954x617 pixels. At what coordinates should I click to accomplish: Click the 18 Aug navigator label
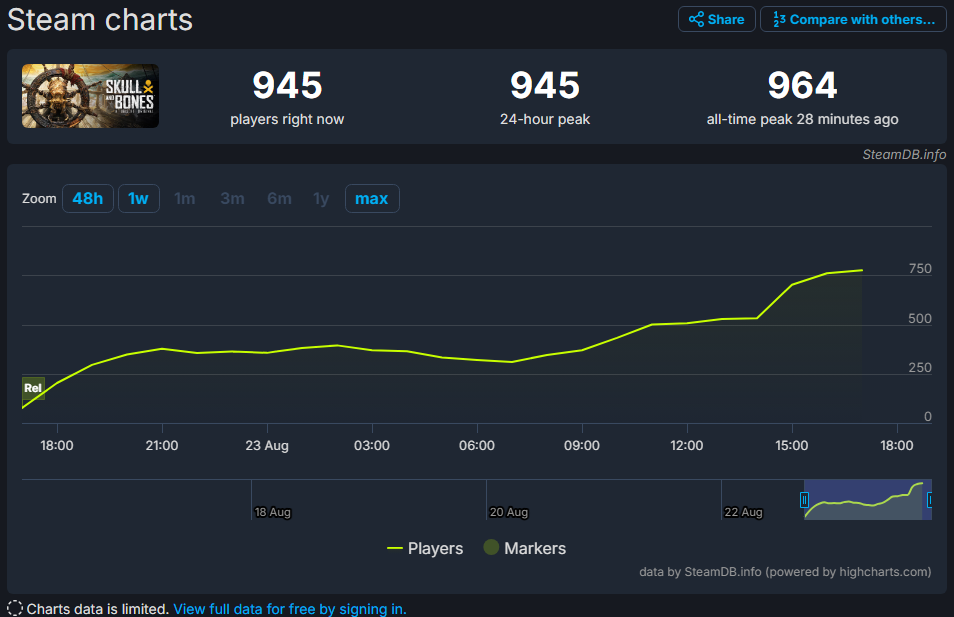(x=273, y=512)
